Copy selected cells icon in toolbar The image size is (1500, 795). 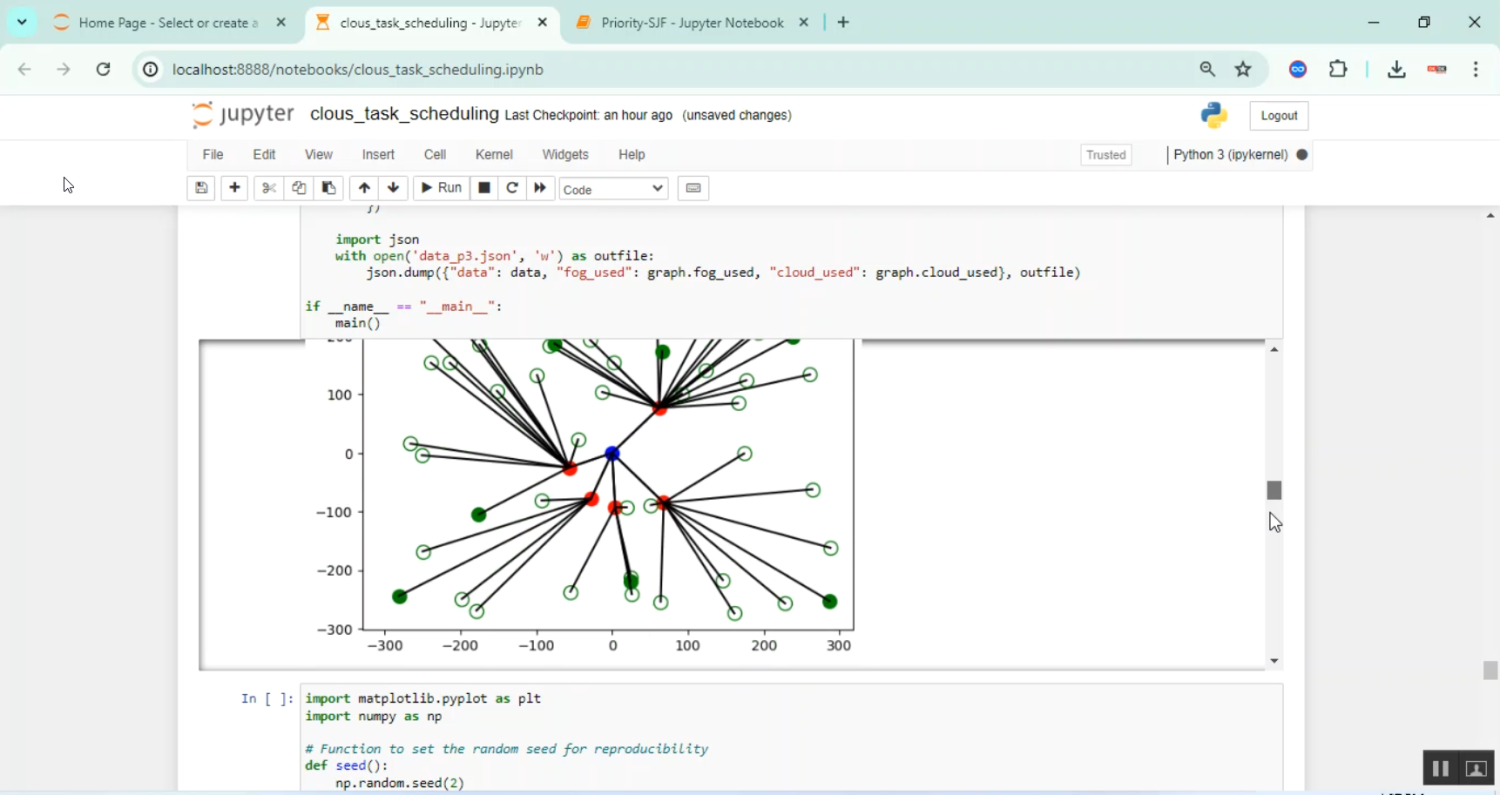[x=298, y=188]
